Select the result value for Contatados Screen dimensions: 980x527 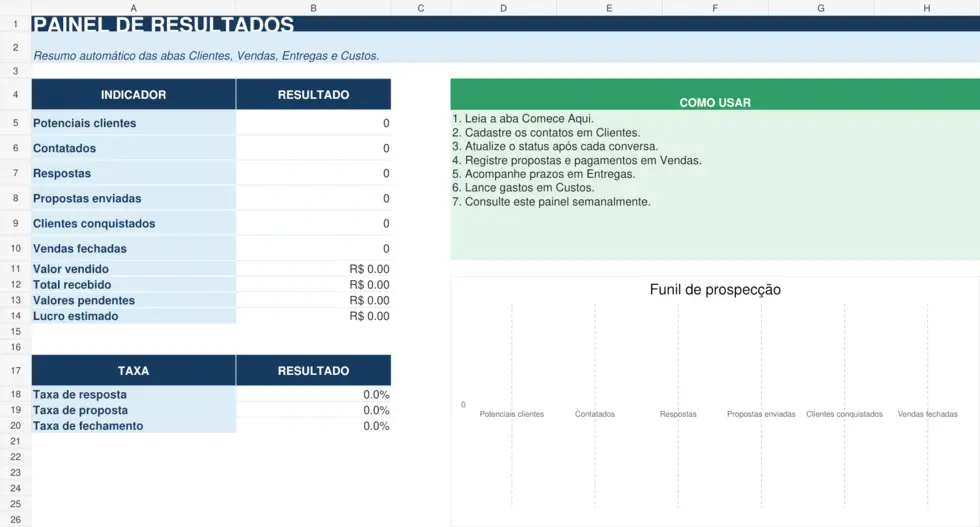pyautogui.click(x=313, y=148)
